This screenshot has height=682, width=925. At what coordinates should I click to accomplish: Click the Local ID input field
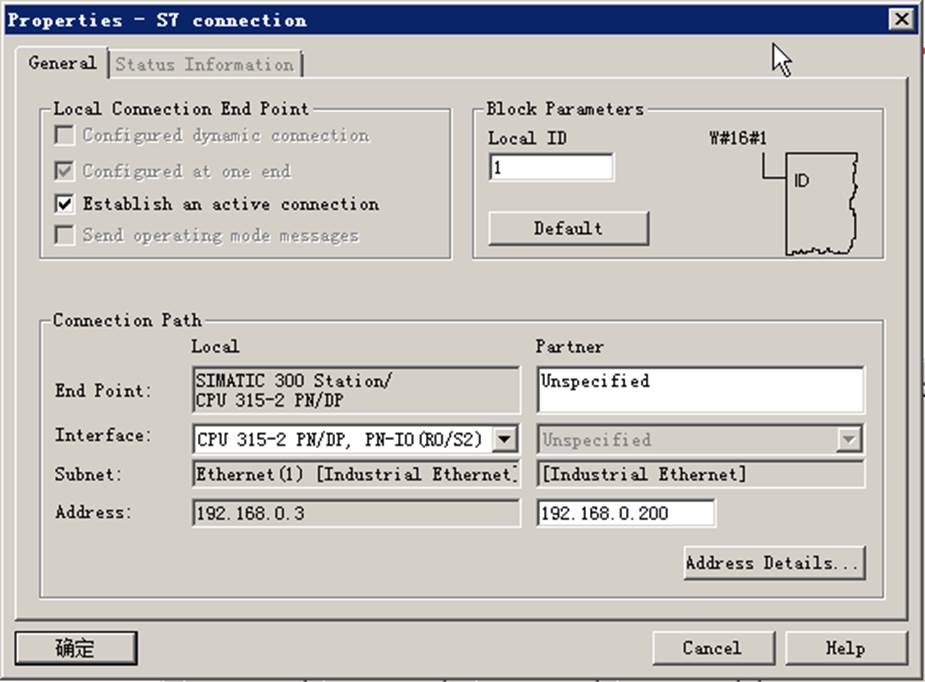coord(551,168)
